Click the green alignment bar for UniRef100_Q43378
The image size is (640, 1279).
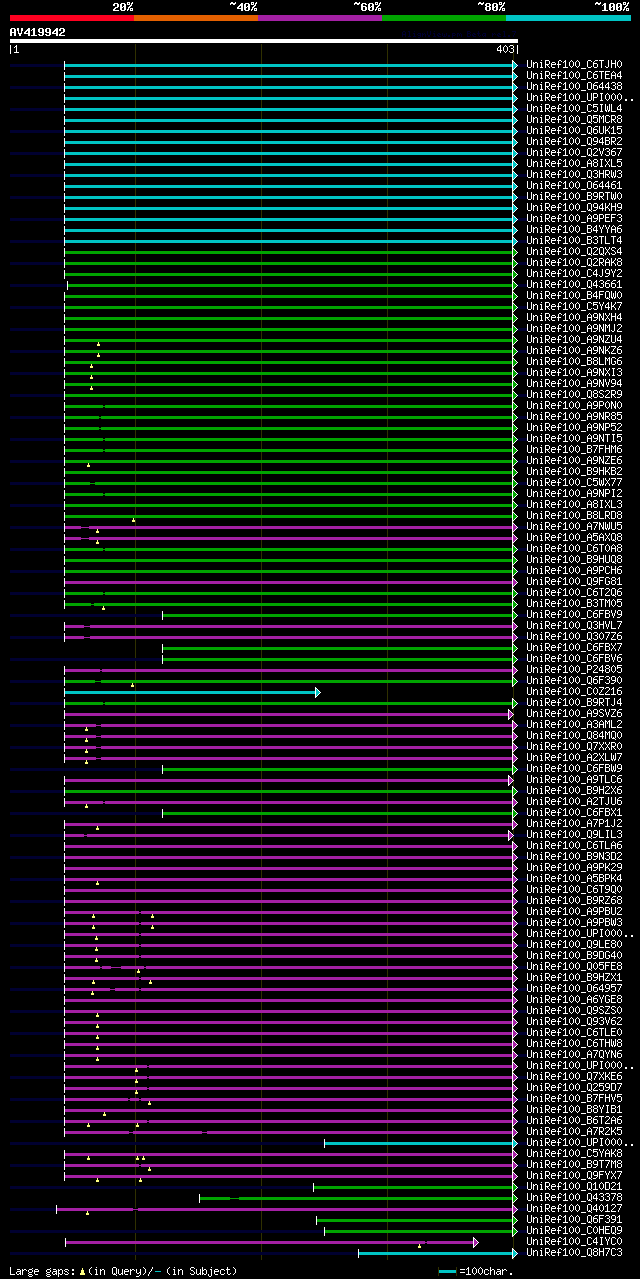(358, 1198)
